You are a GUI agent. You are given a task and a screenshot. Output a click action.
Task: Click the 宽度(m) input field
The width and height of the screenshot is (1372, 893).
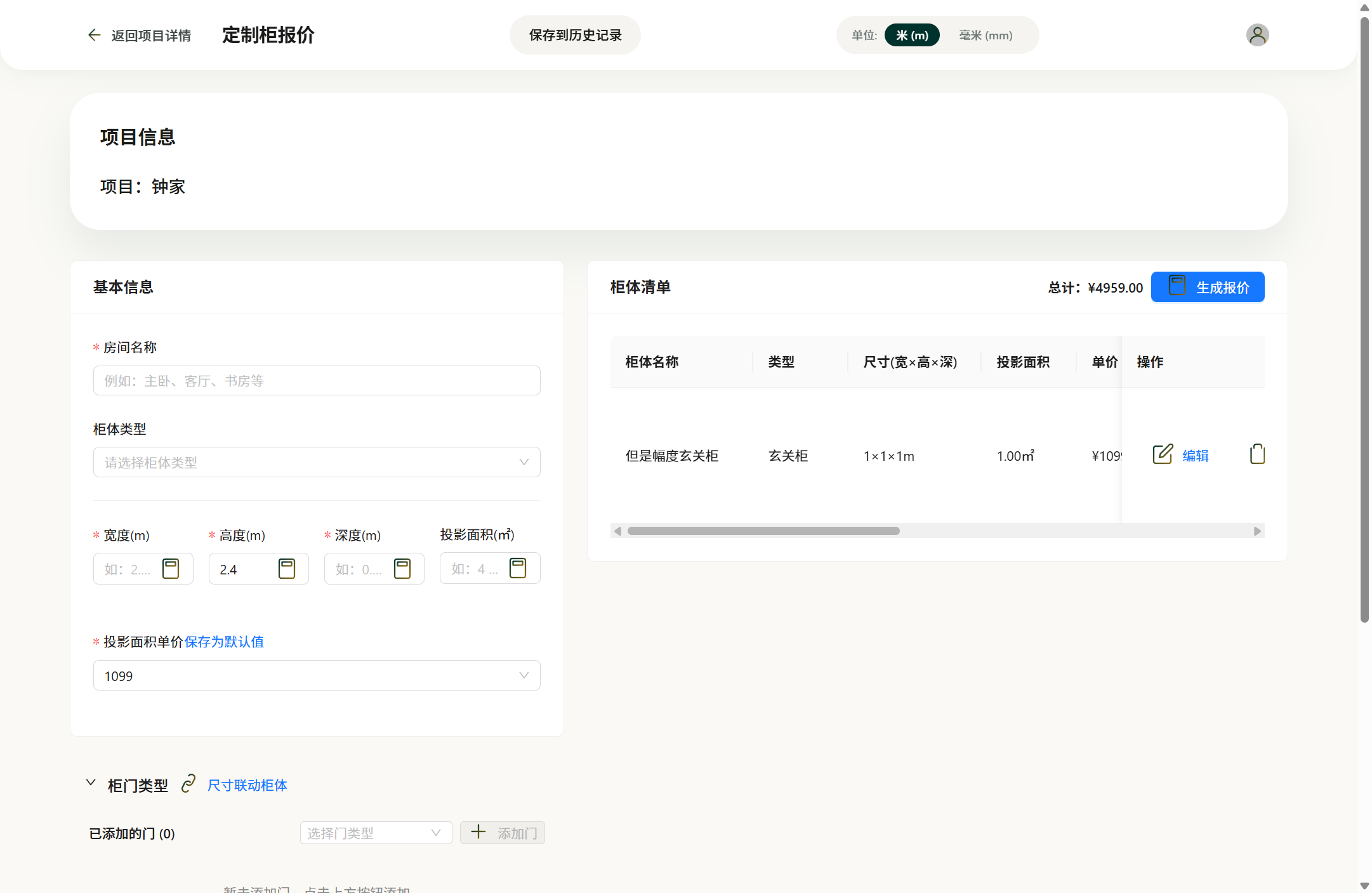pos(143,569)
